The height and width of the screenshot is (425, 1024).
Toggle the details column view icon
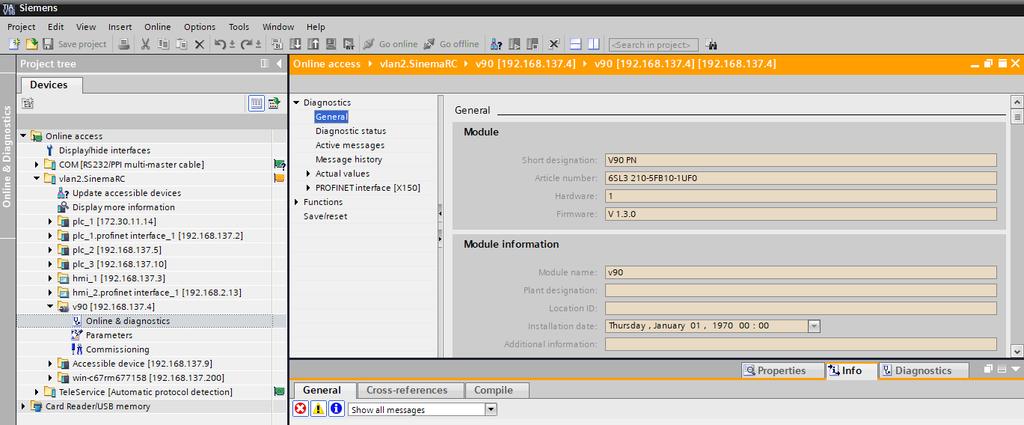tap(256, 103)
